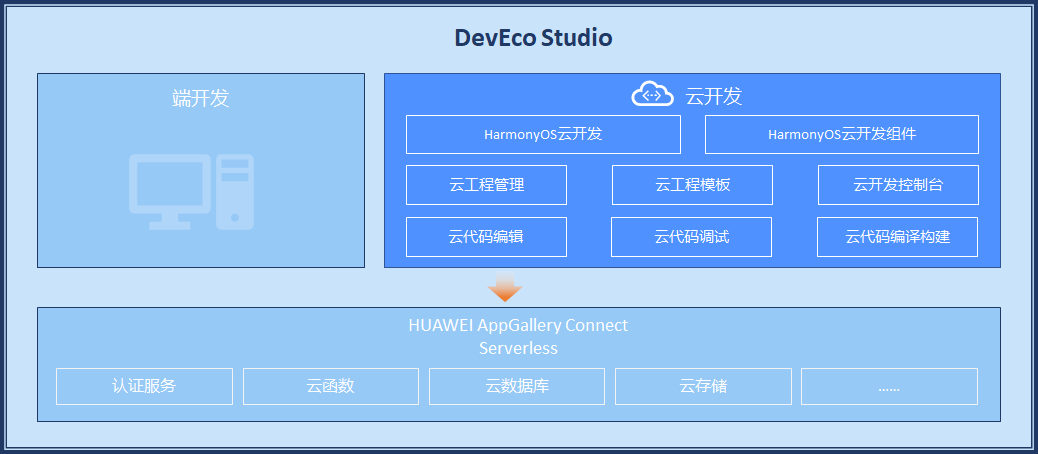Viewport: 1038px width, 454px height.
Task: Click the cloud icon beside 云开发
Action: [x=652, y=94]
